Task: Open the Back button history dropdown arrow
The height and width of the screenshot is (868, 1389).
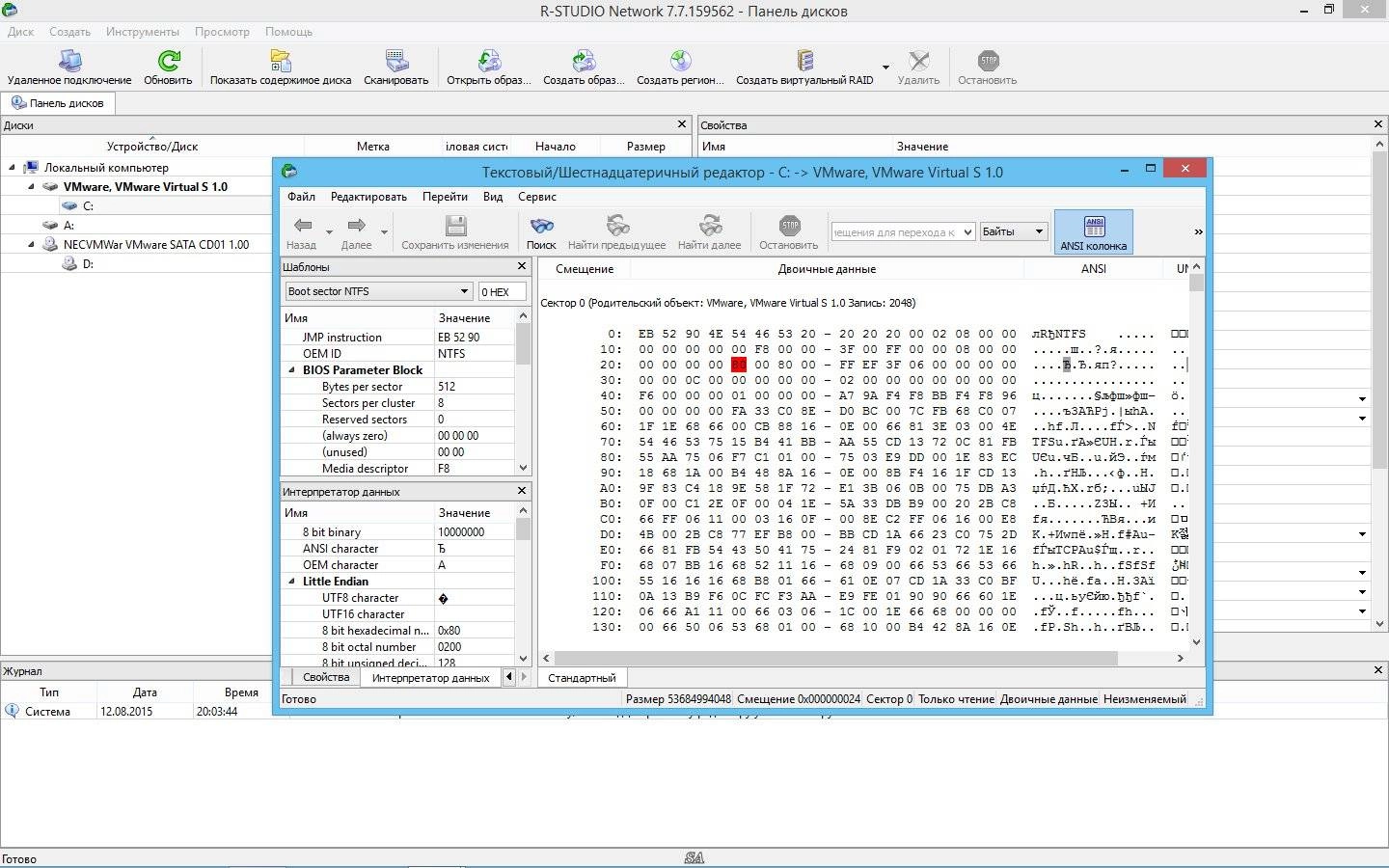Action: 329,232
